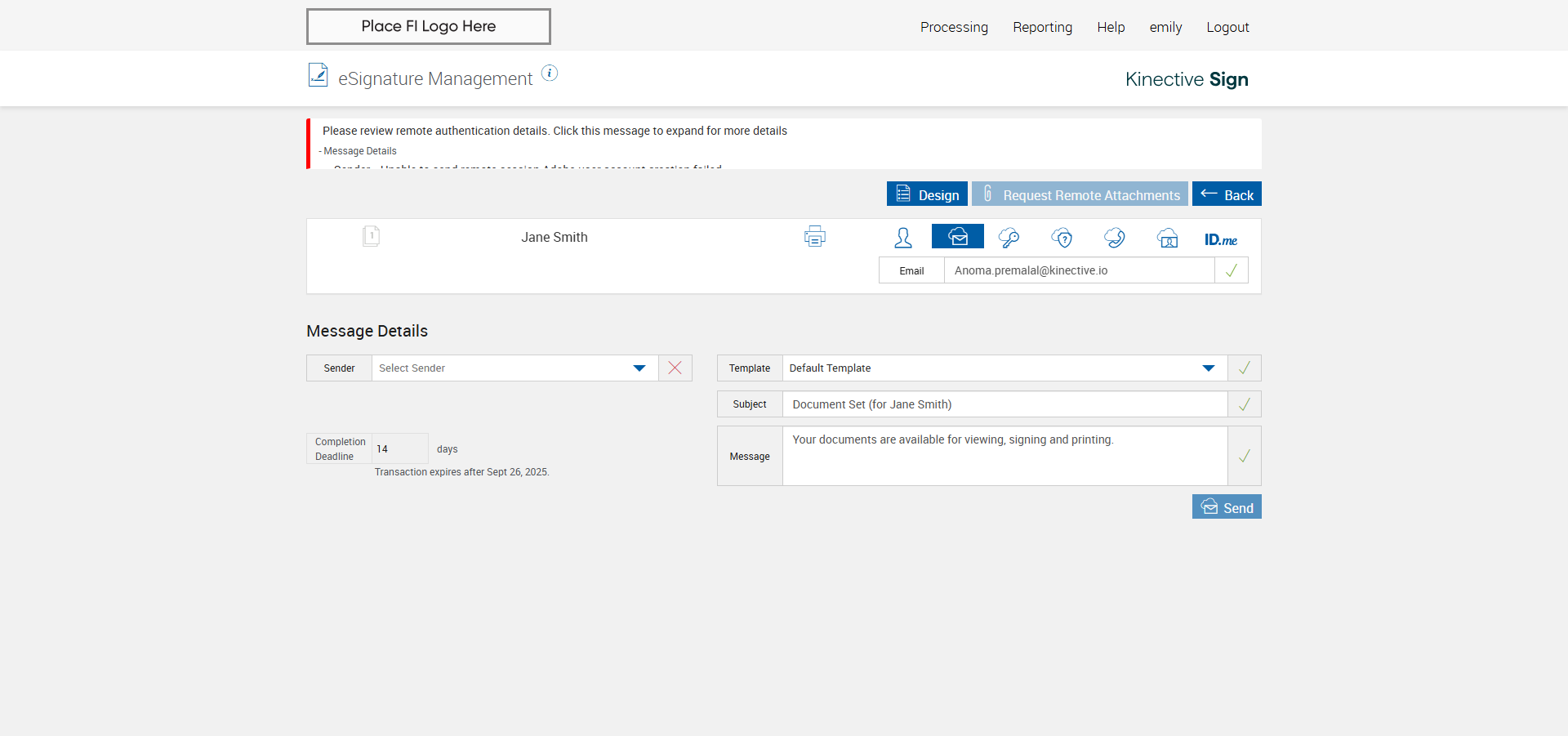Click the print icon beside Jane Smith
Image resolution: width=1568 pixels, height=736 pixels.
[814, 237]
